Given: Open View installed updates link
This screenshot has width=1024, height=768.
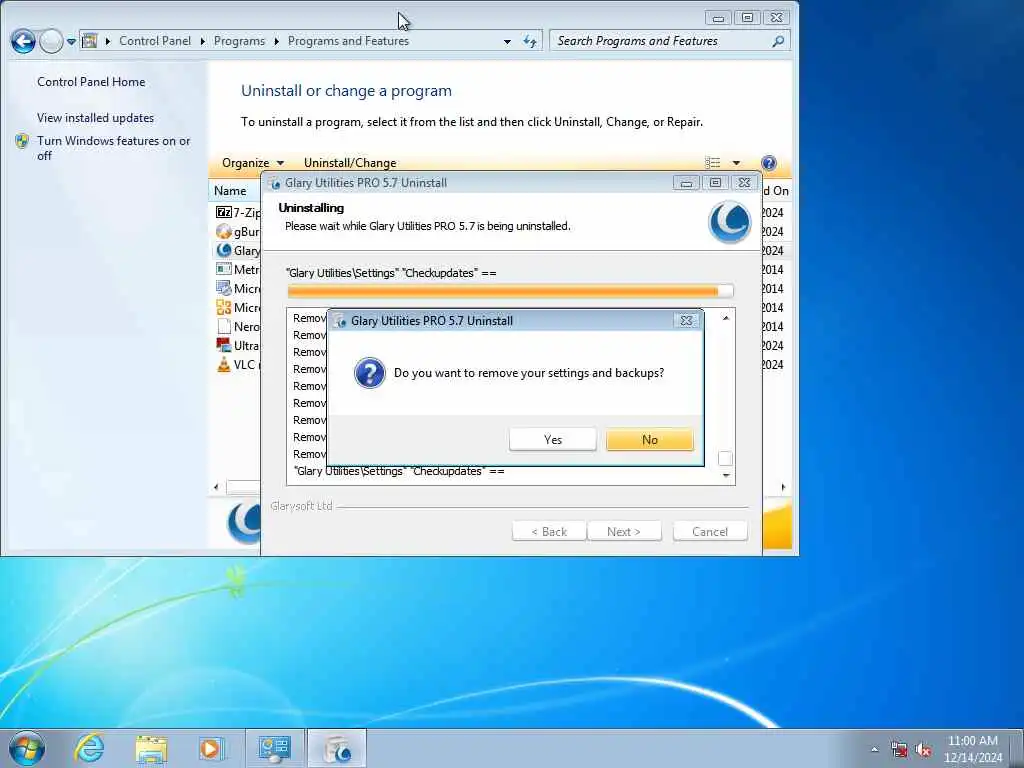Looking at the screenshot, I should point(95,118).
